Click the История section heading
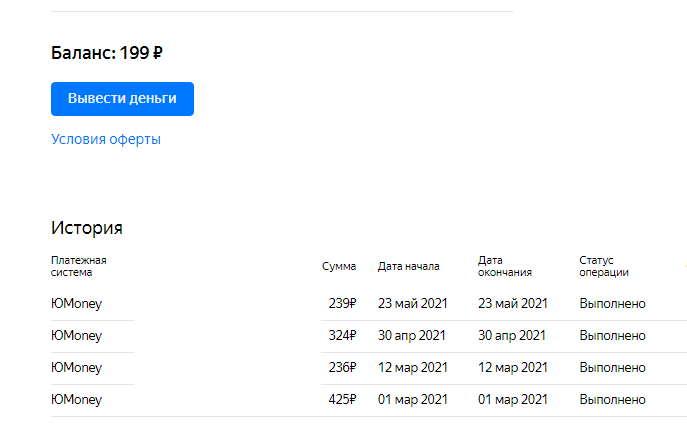 tap(87, 228)
